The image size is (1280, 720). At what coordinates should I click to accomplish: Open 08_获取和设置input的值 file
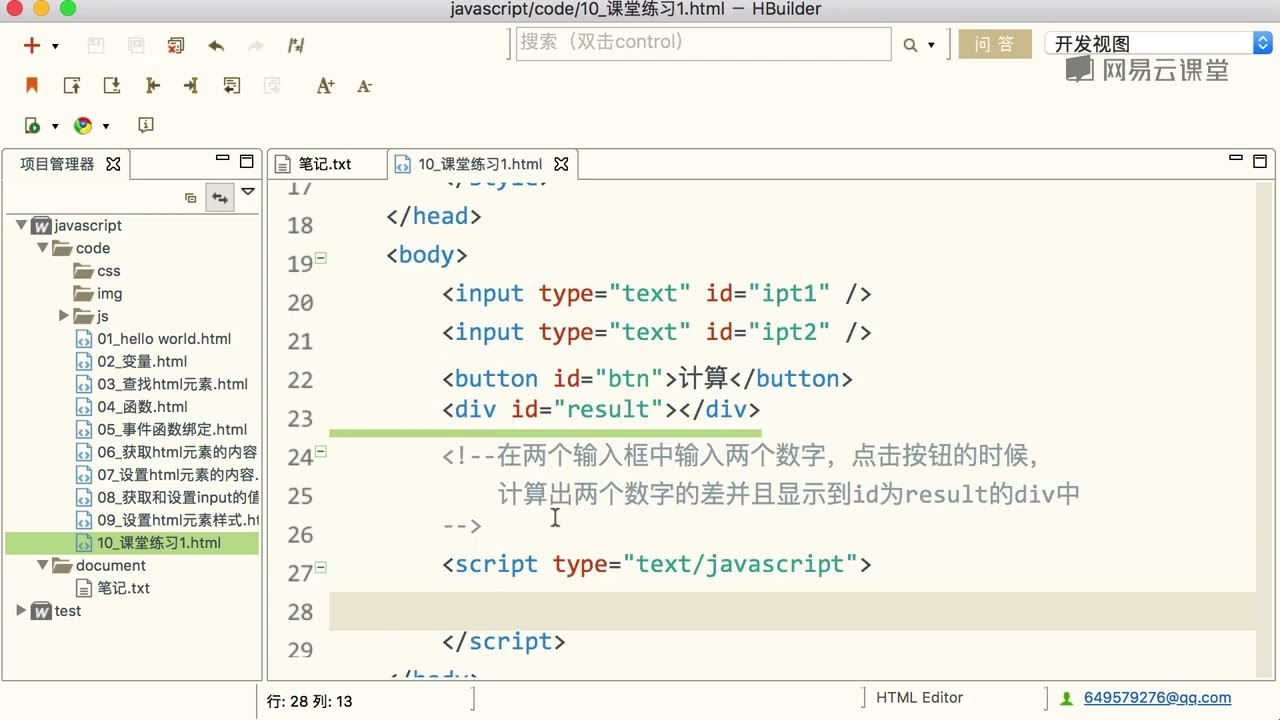pos(167,497)
